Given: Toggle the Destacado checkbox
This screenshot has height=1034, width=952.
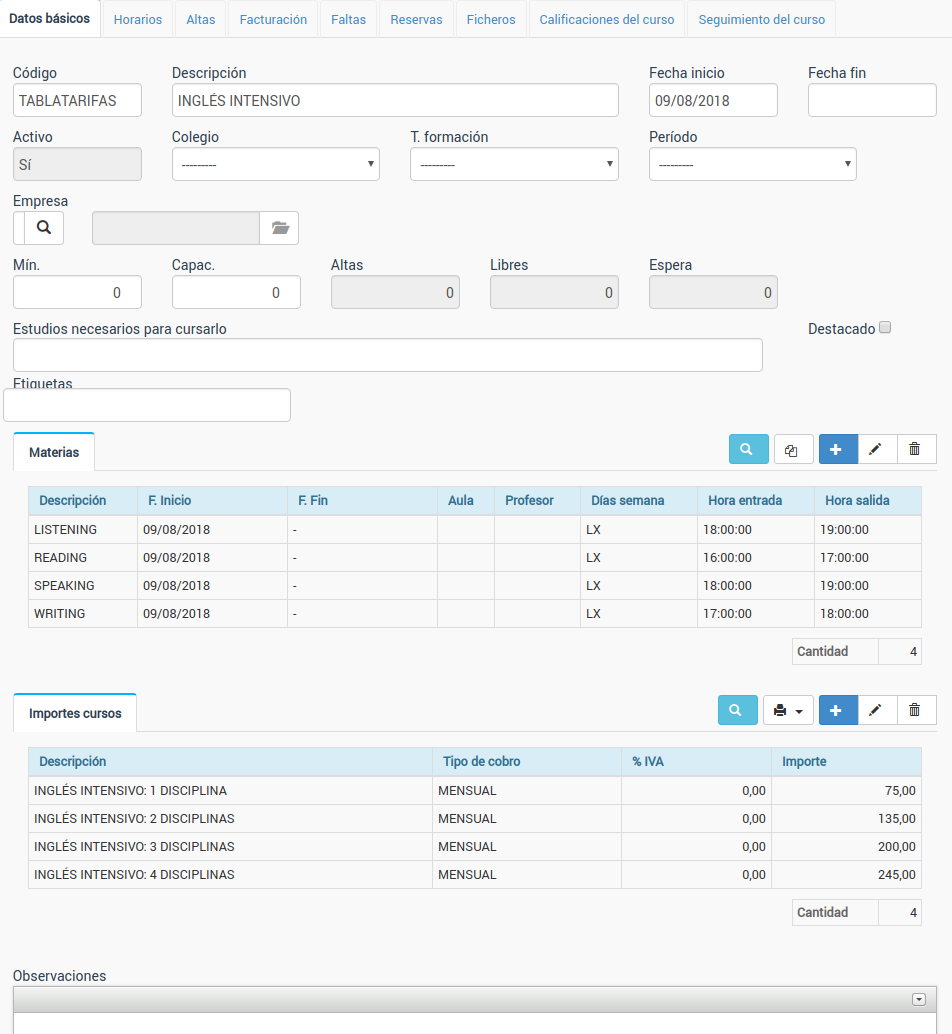Looking at the screenshot, I should pyautogui.click(x=884, y=328).
